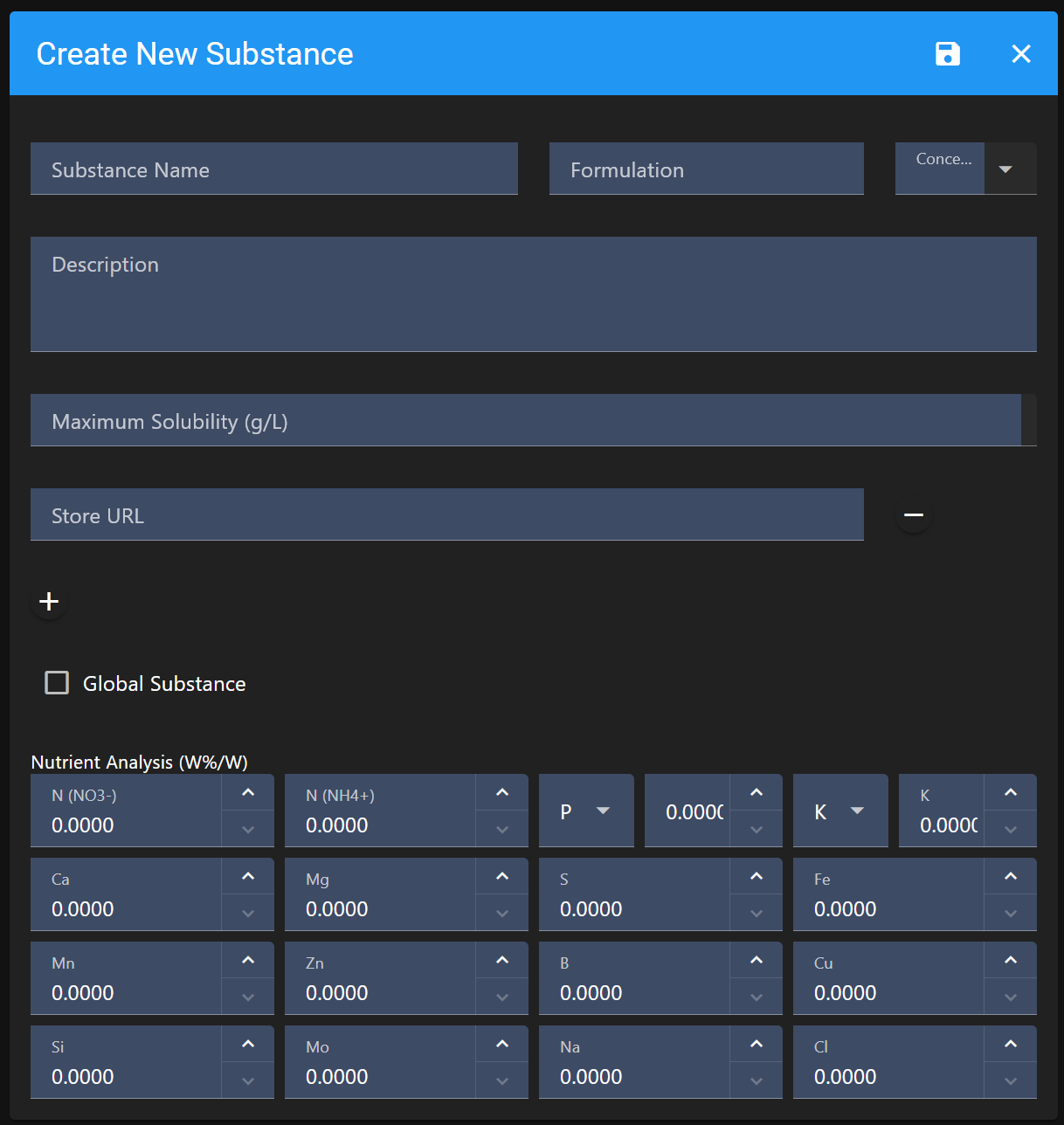Decrement the Mg value down arrow
Viewport: 1064px width, 1125px height.
[x=502, y=913]
